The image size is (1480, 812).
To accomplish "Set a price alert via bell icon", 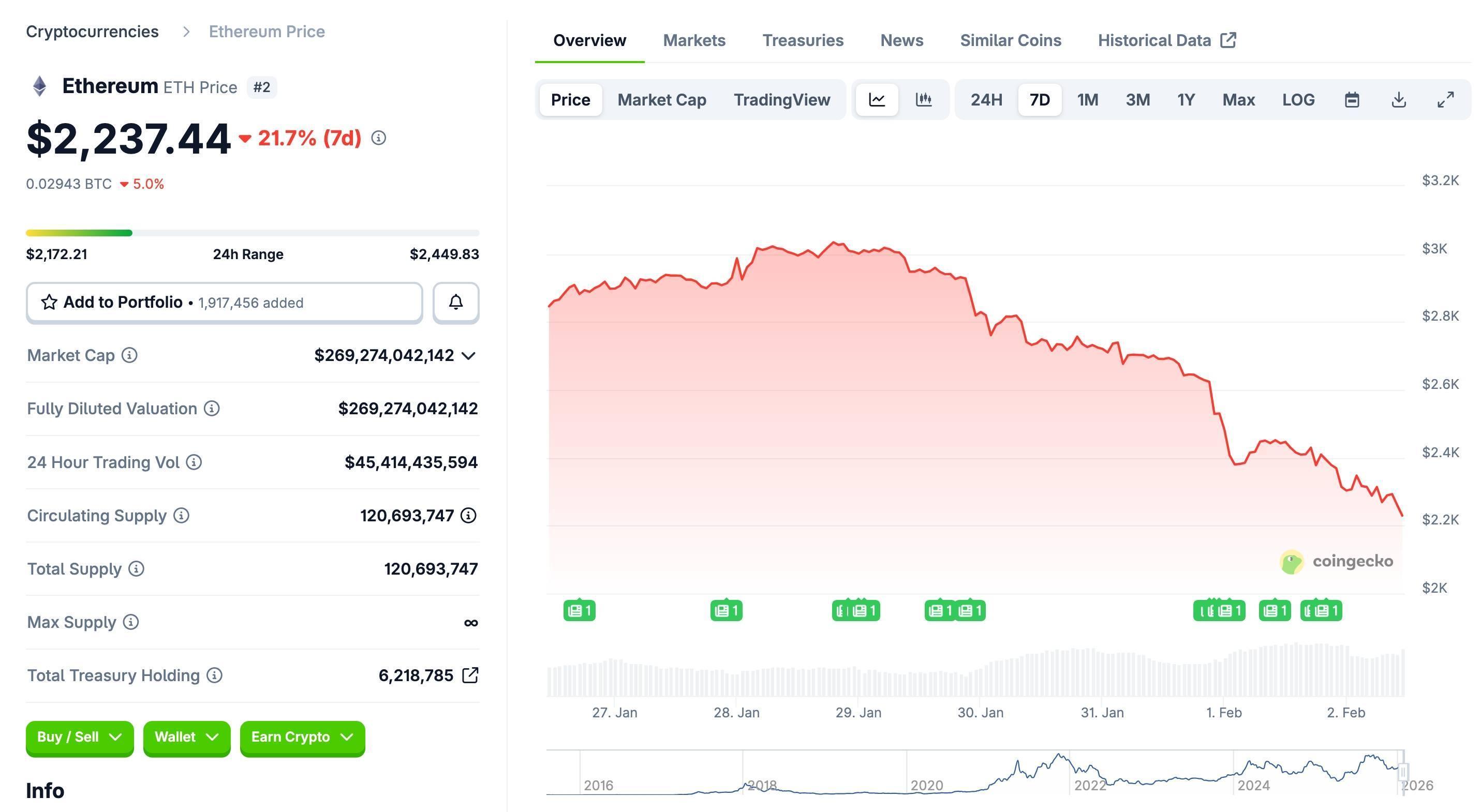I will 455,302.
